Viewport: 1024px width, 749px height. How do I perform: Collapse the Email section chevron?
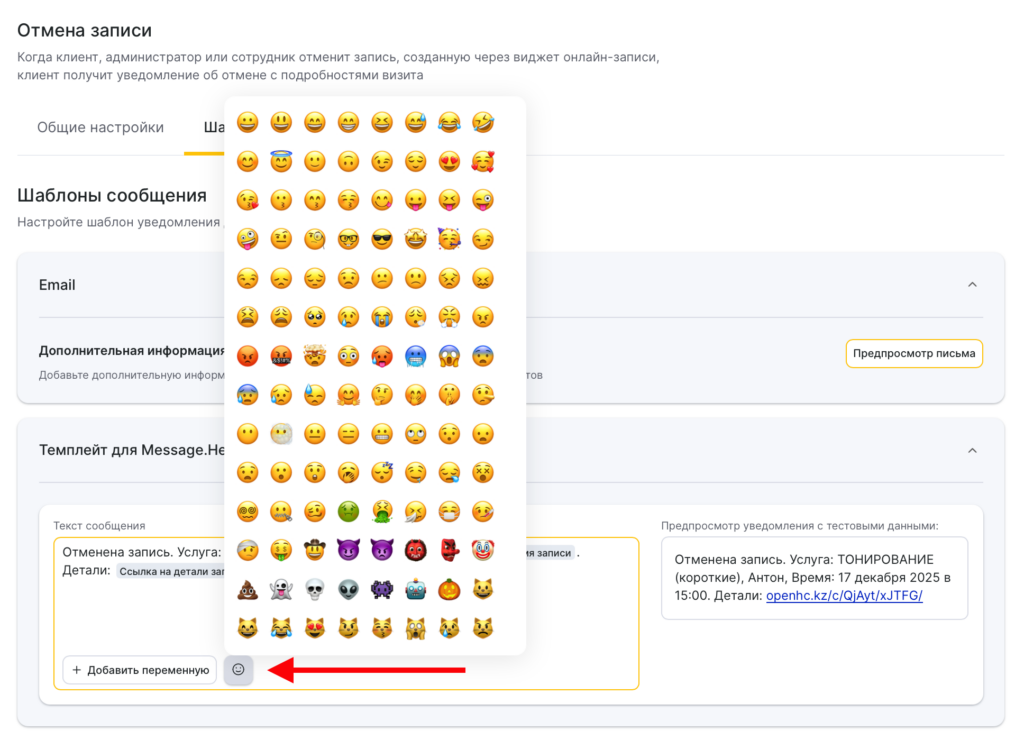(972, 285)
